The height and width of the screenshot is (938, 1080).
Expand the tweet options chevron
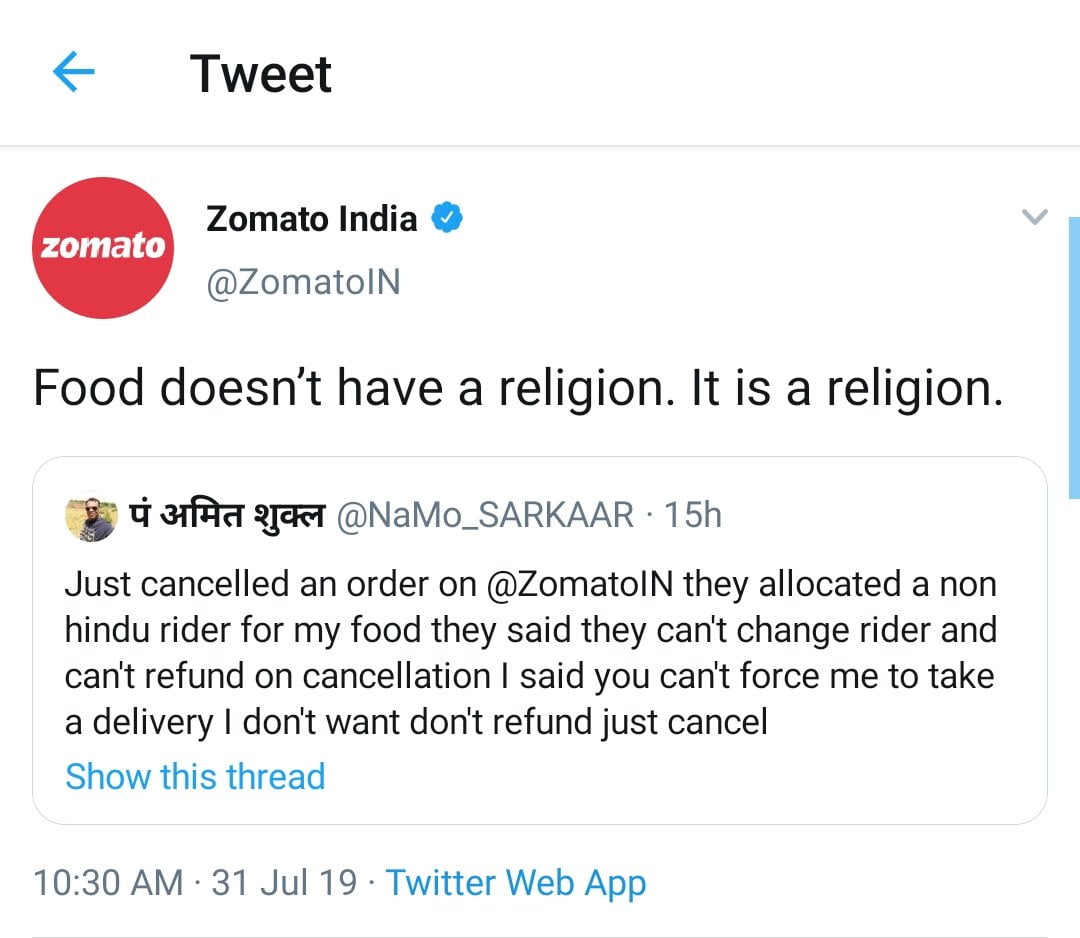pyautogui.click(x=1034, y=216)
